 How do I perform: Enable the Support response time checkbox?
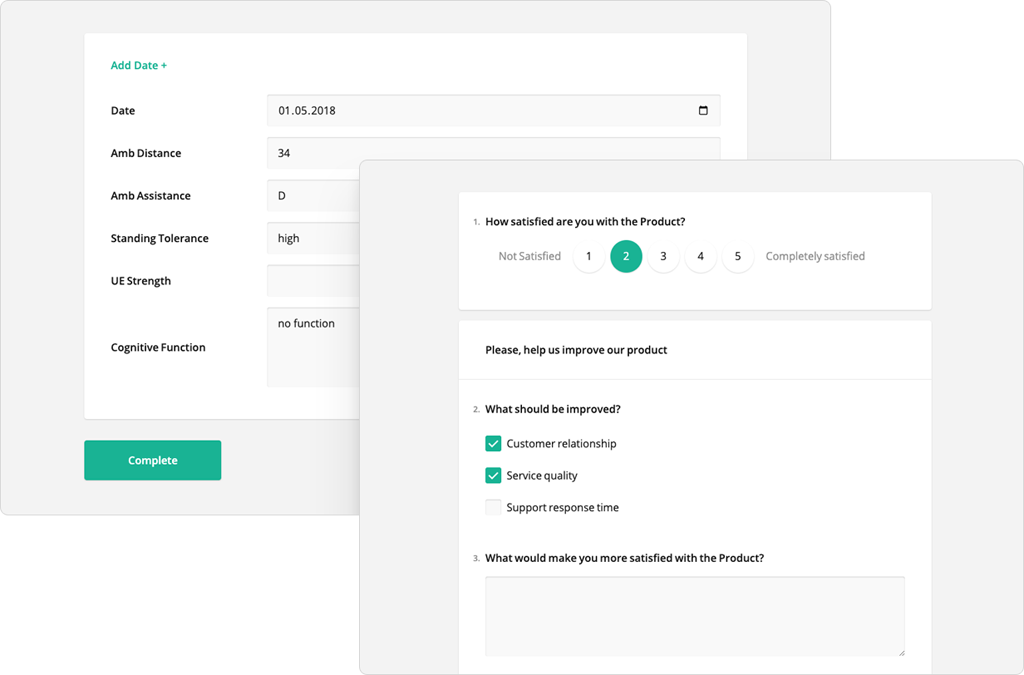pos(493,507)
